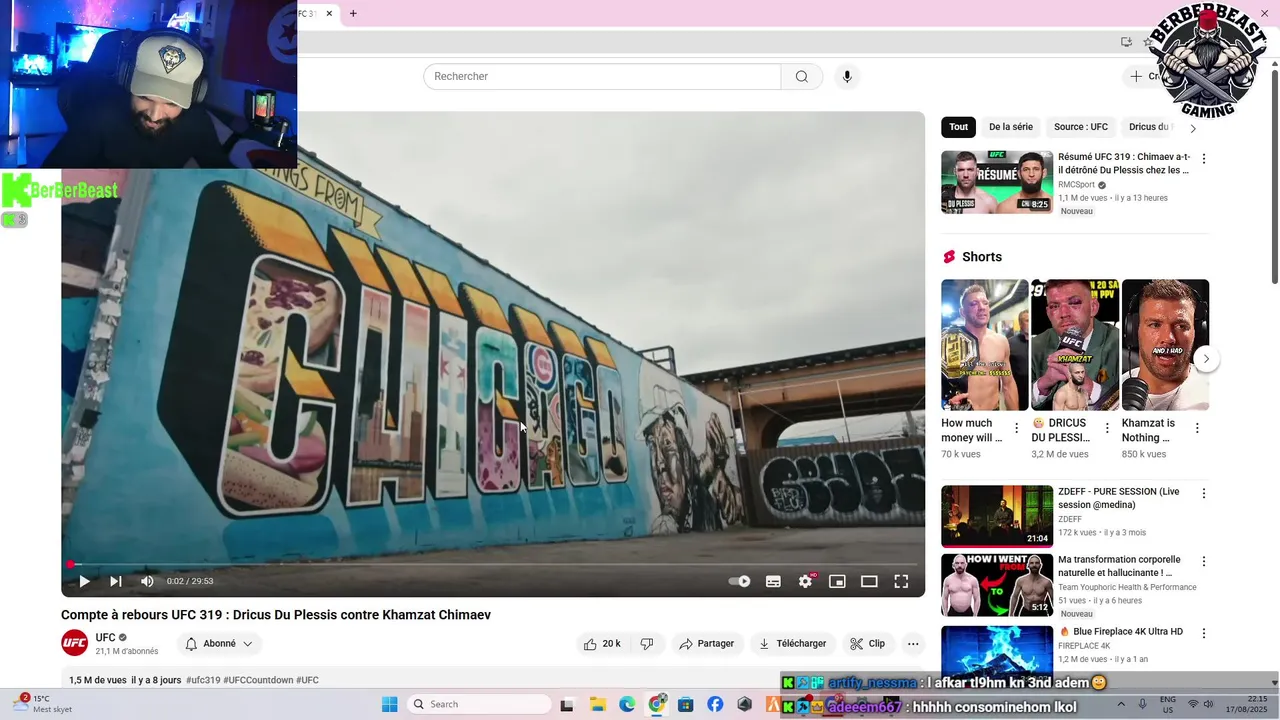The image size is (1280, 720).
Task: Close the current browser tab
Action: [329, 14]
